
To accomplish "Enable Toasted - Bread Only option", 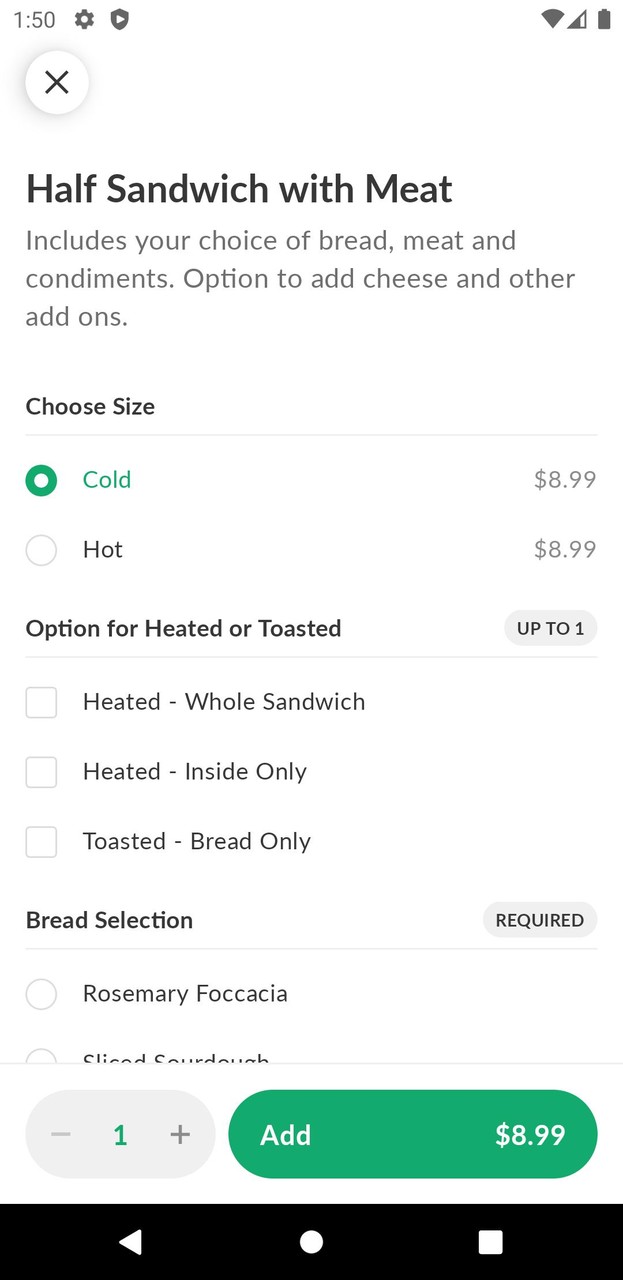I will (x=41, y=842).
